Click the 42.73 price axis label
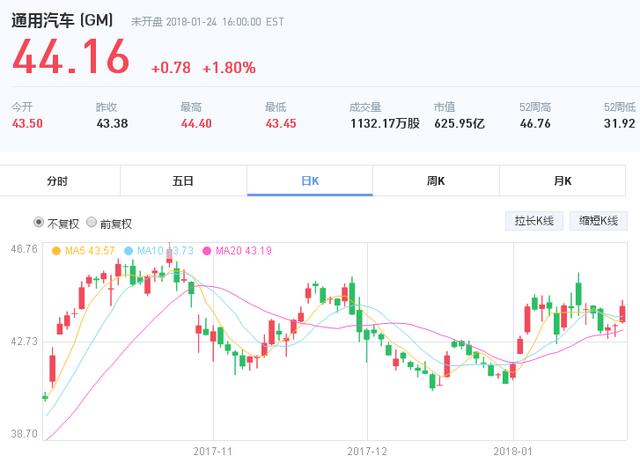The width and height of the screenshot is (640, 456). pyautogui.click(x=24, y=341)
